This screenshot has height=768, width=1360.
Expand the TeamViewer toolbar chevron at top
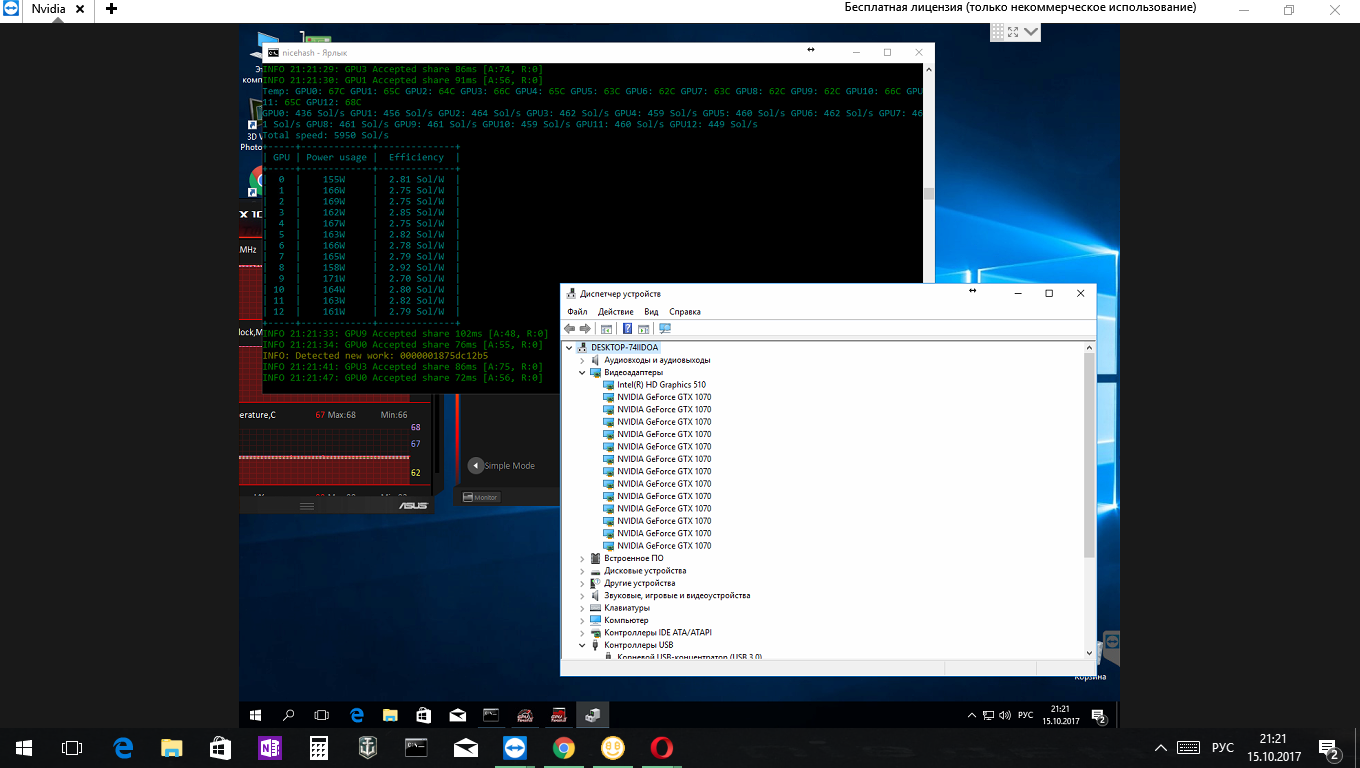click(1031, 32)
